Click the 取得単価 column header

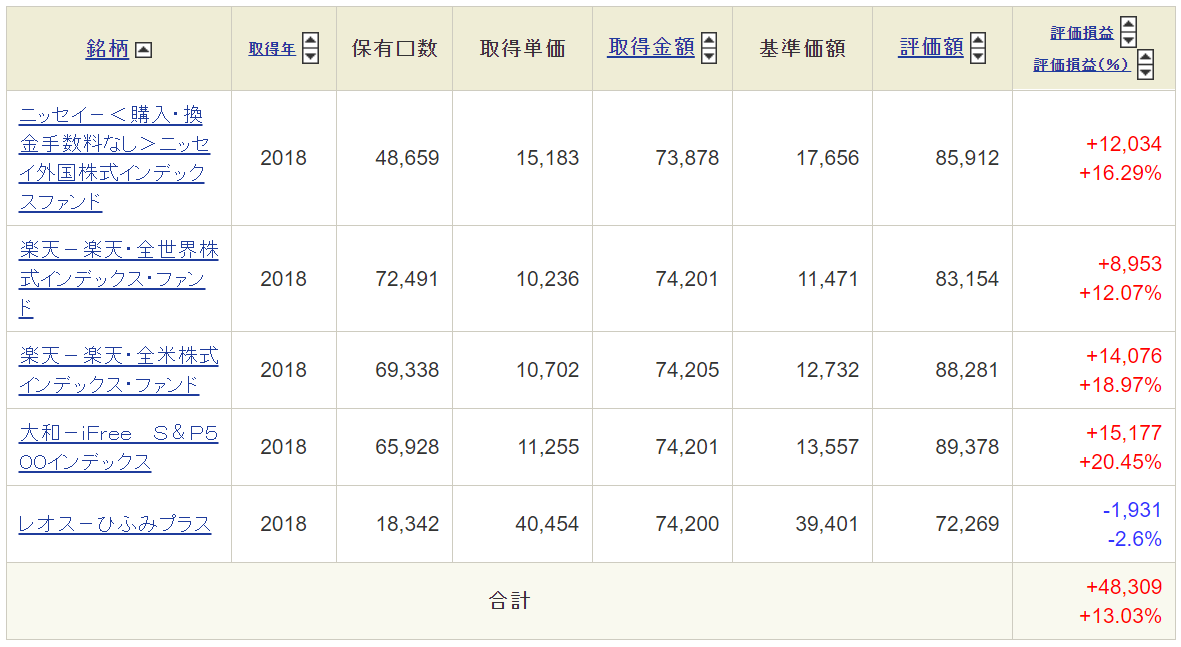523,49
